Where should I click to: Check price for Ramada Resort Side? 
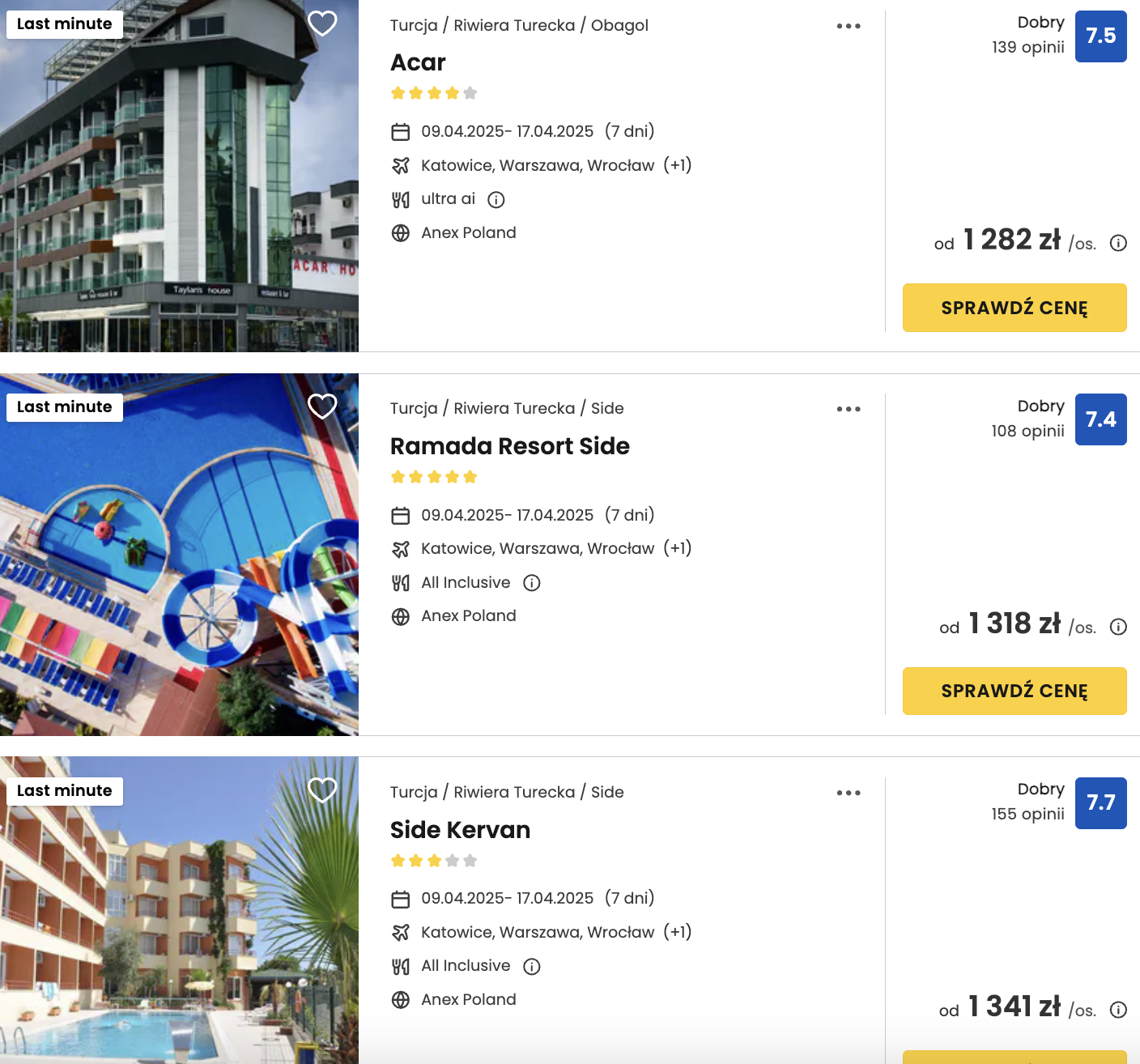point(1015,691)
